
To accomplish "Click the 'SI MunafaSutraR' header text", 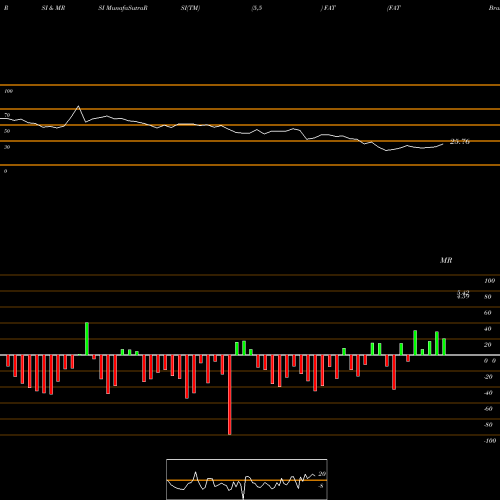I will (x=123, y=8).
